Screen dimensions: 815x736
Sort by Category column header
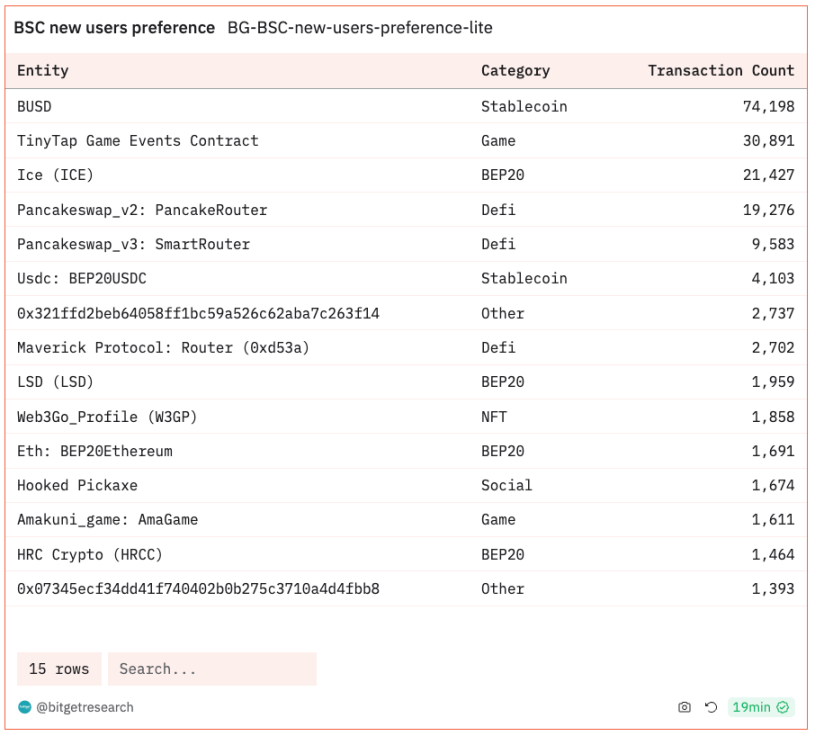point(515,71)
